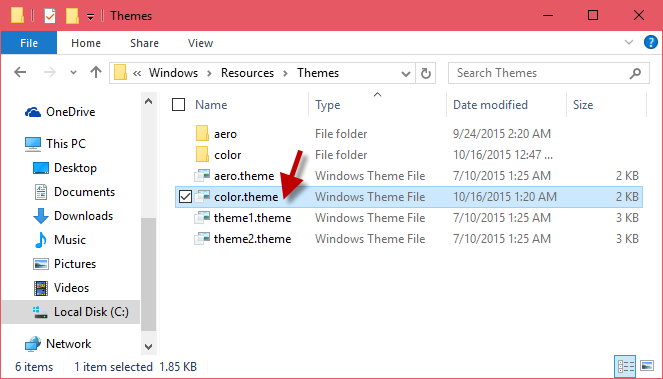Click Themes in the address path
The image size is (663, 379).
(x=318, y=73)
